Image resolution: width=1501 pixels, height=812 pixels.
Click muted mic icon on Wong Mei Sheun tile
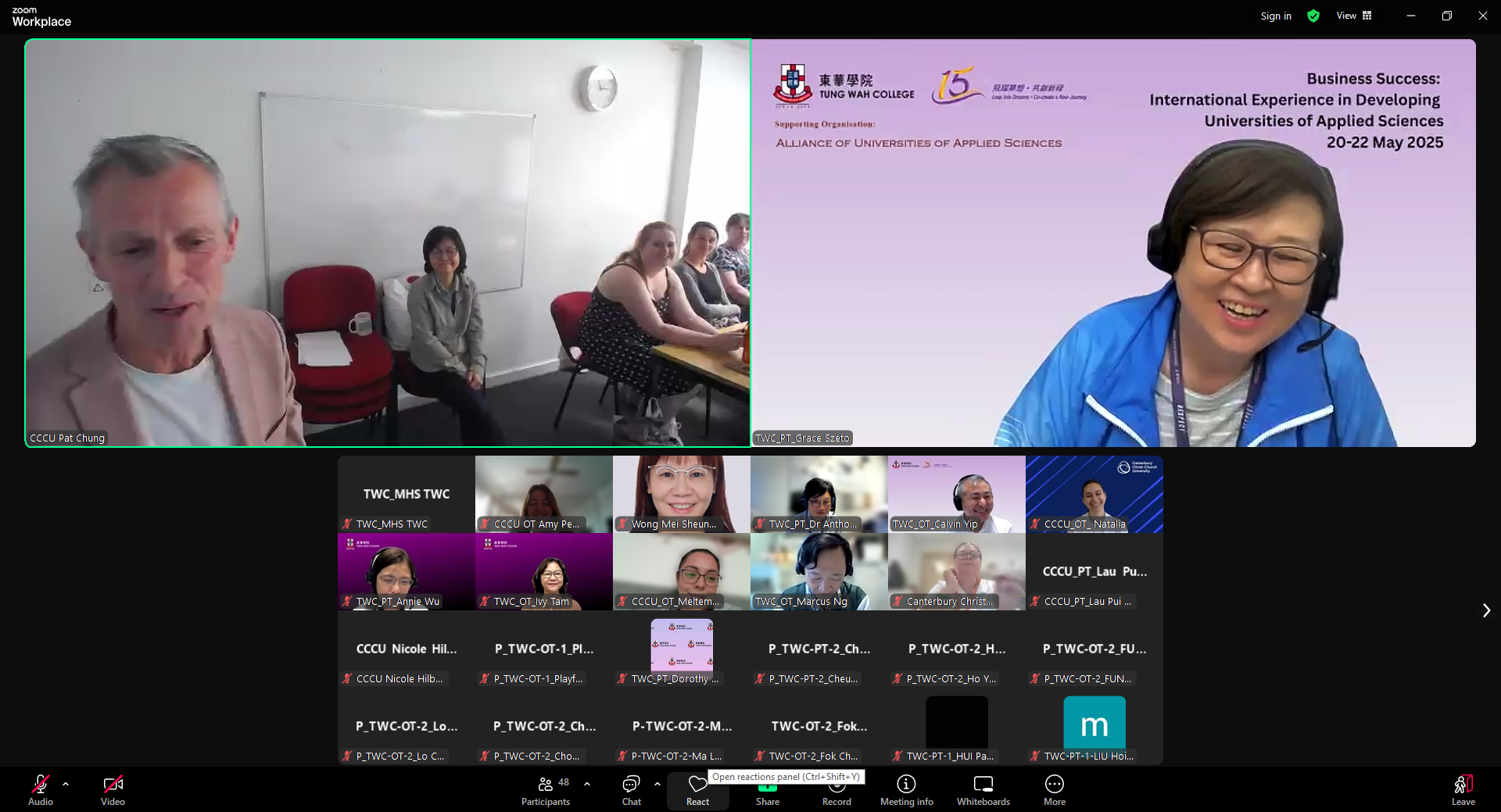(622, 524)
